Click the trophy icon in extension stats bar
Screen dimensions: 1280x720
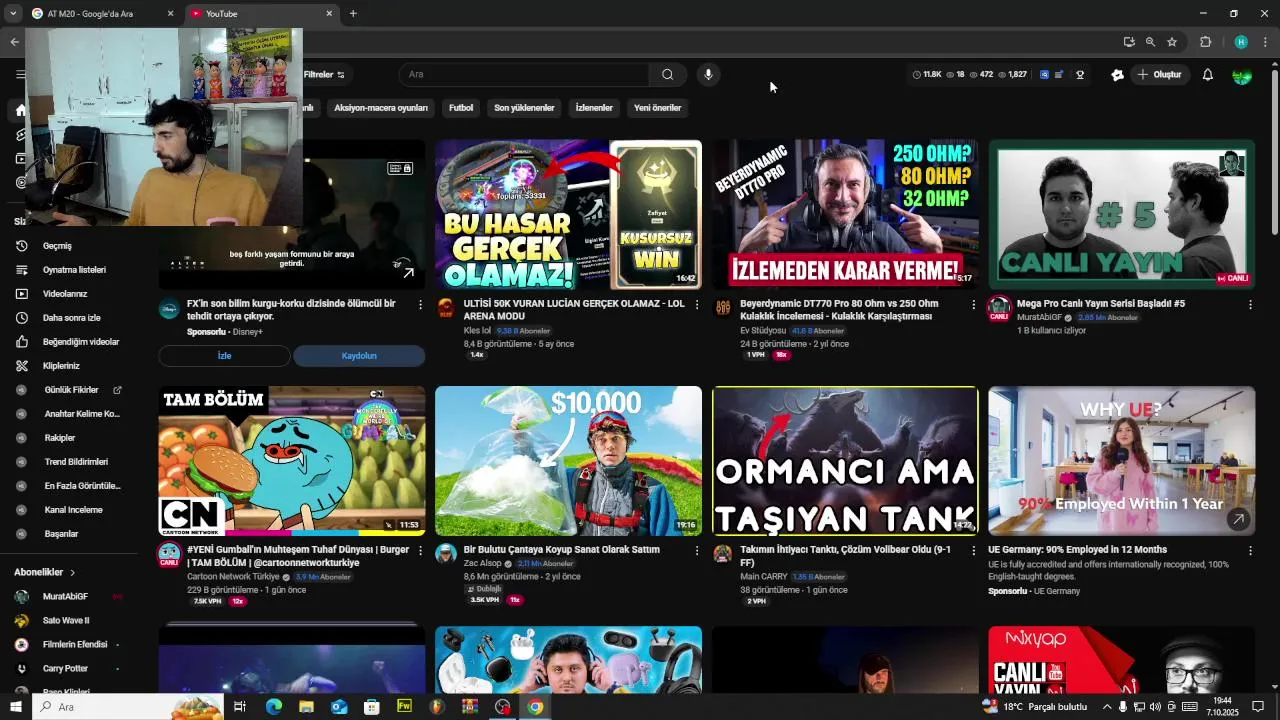coord(1080,75)
